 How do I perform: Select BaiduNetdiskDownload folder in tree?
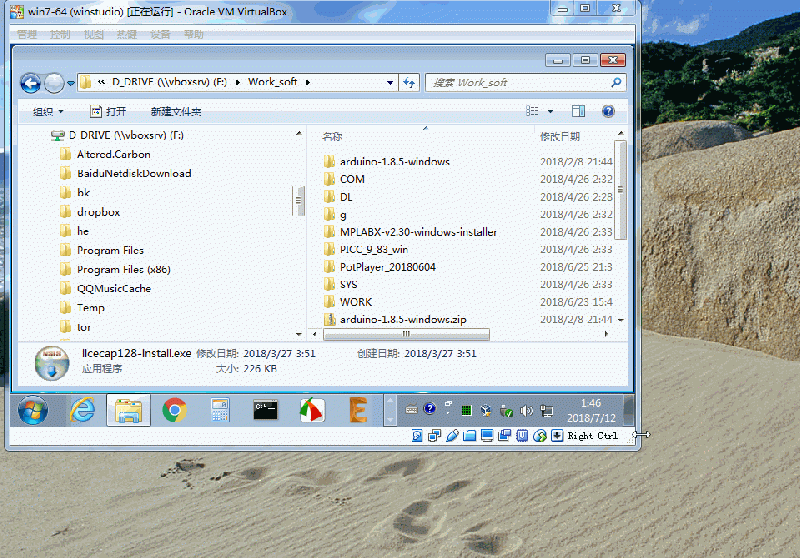(x=126, y=173)
